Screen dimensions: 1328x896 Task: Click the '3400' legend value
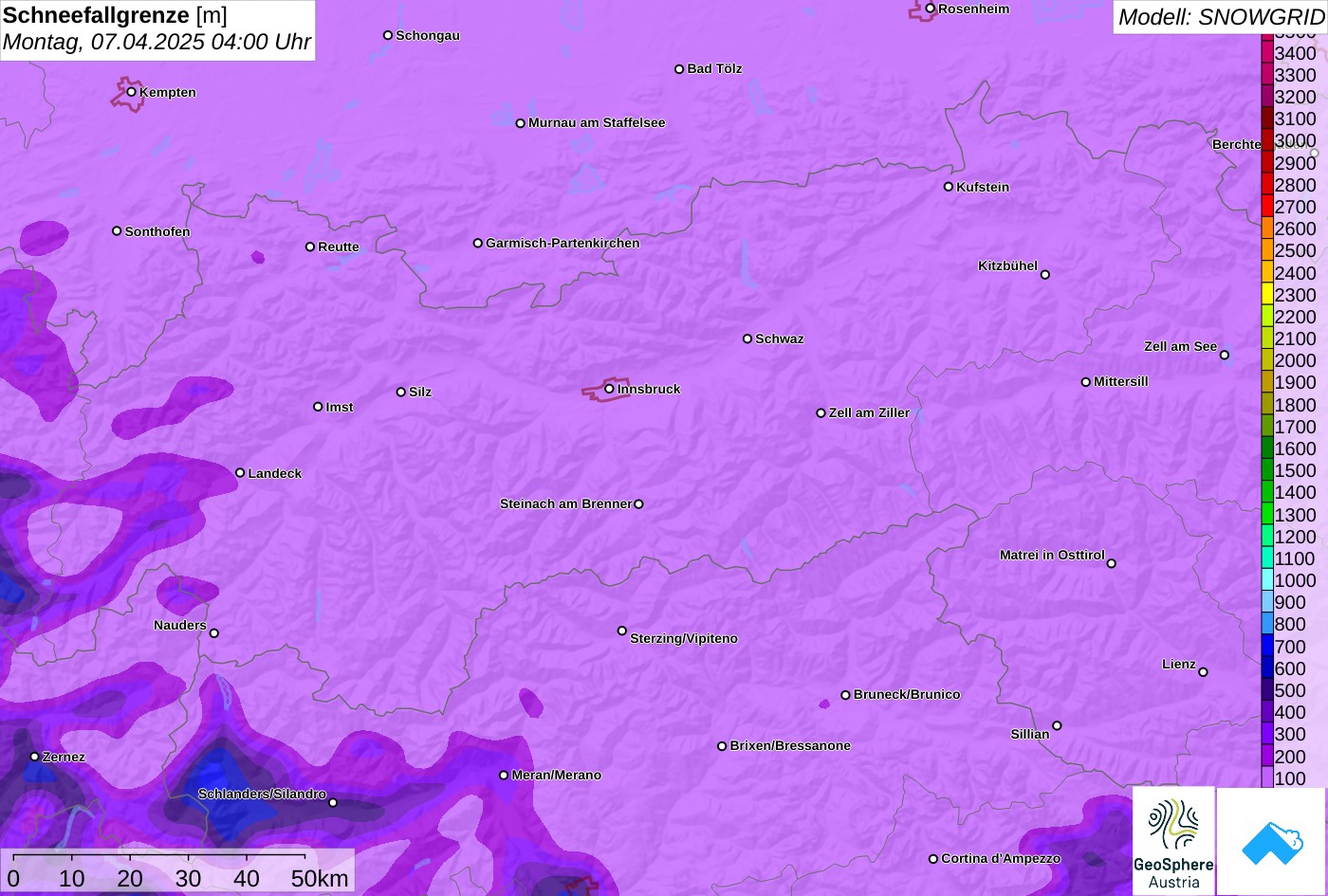coord(1296,53)
